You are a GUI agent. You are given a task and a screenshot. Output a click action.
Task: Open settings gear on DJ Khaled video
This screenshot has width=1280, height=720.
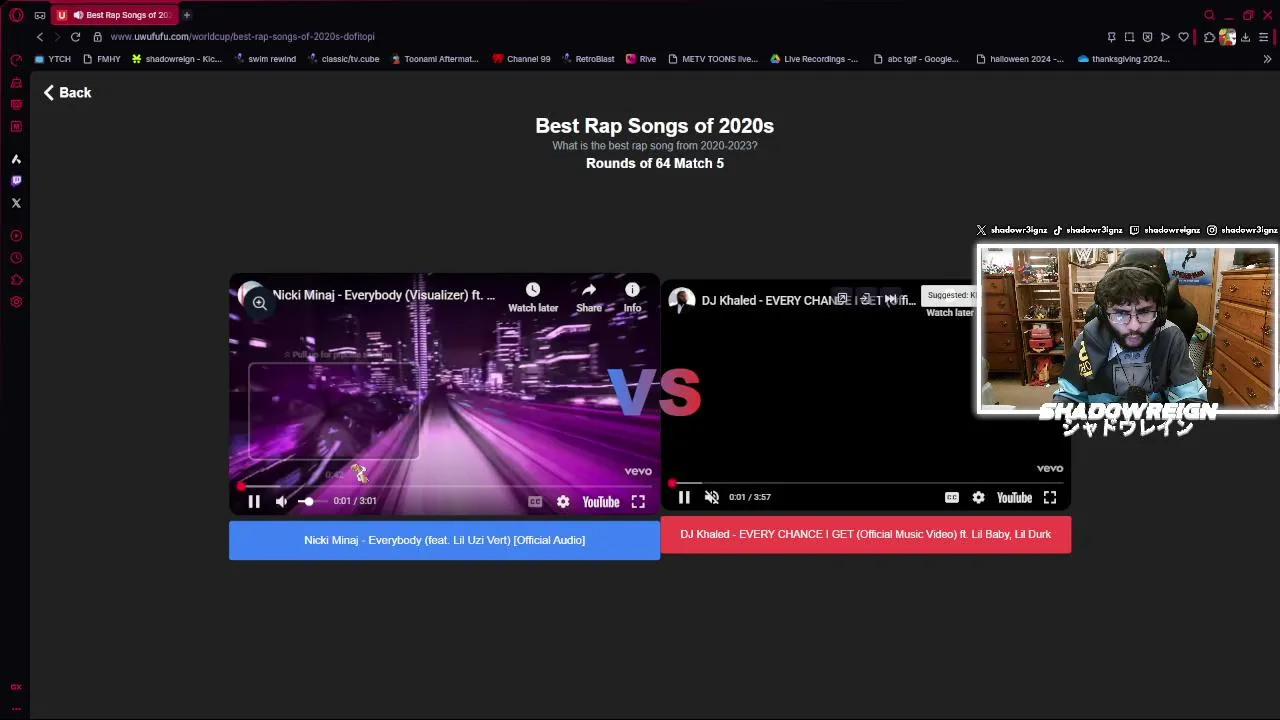tap(978, 497)
